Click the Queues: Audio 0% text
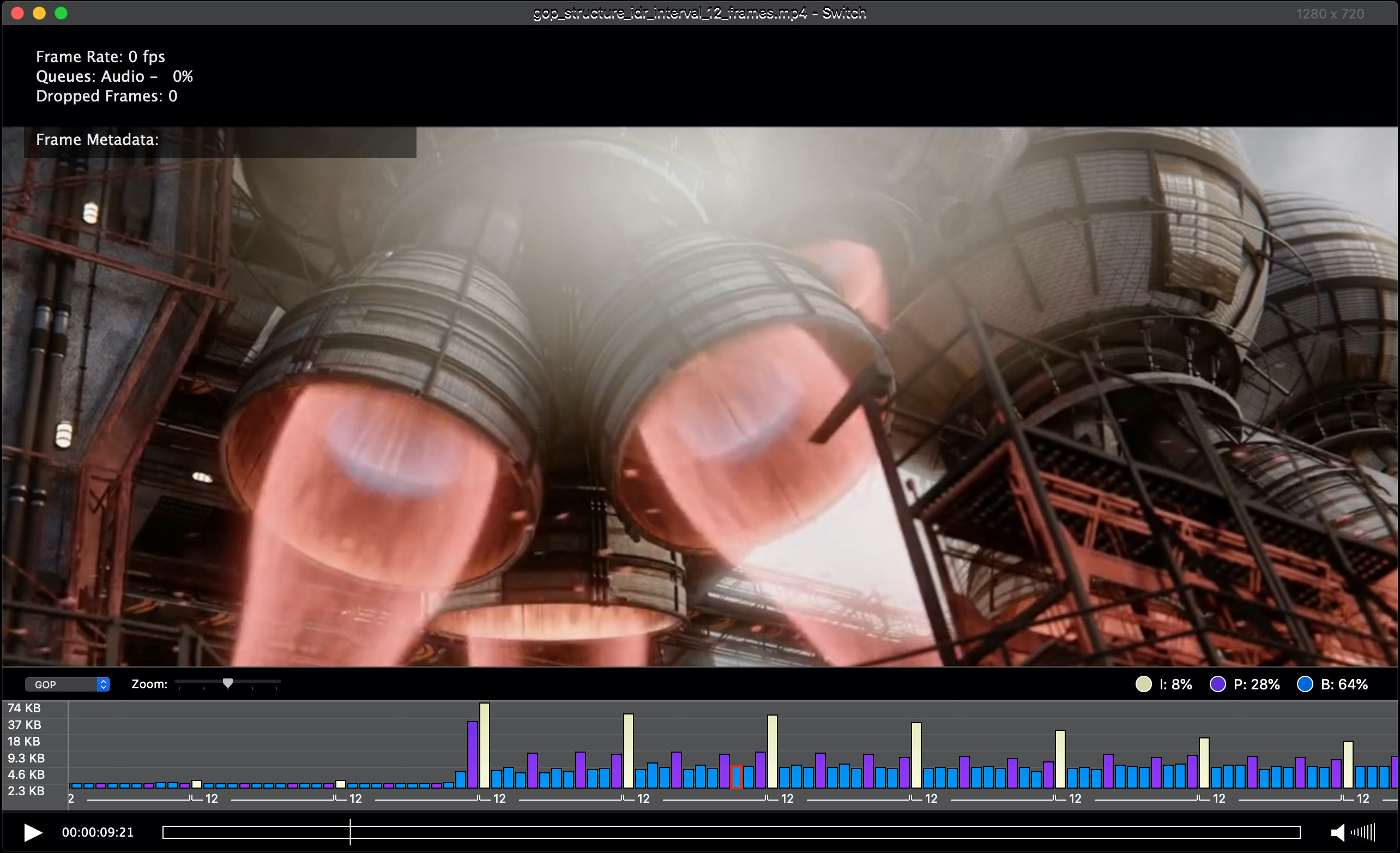 click(115, 76)
